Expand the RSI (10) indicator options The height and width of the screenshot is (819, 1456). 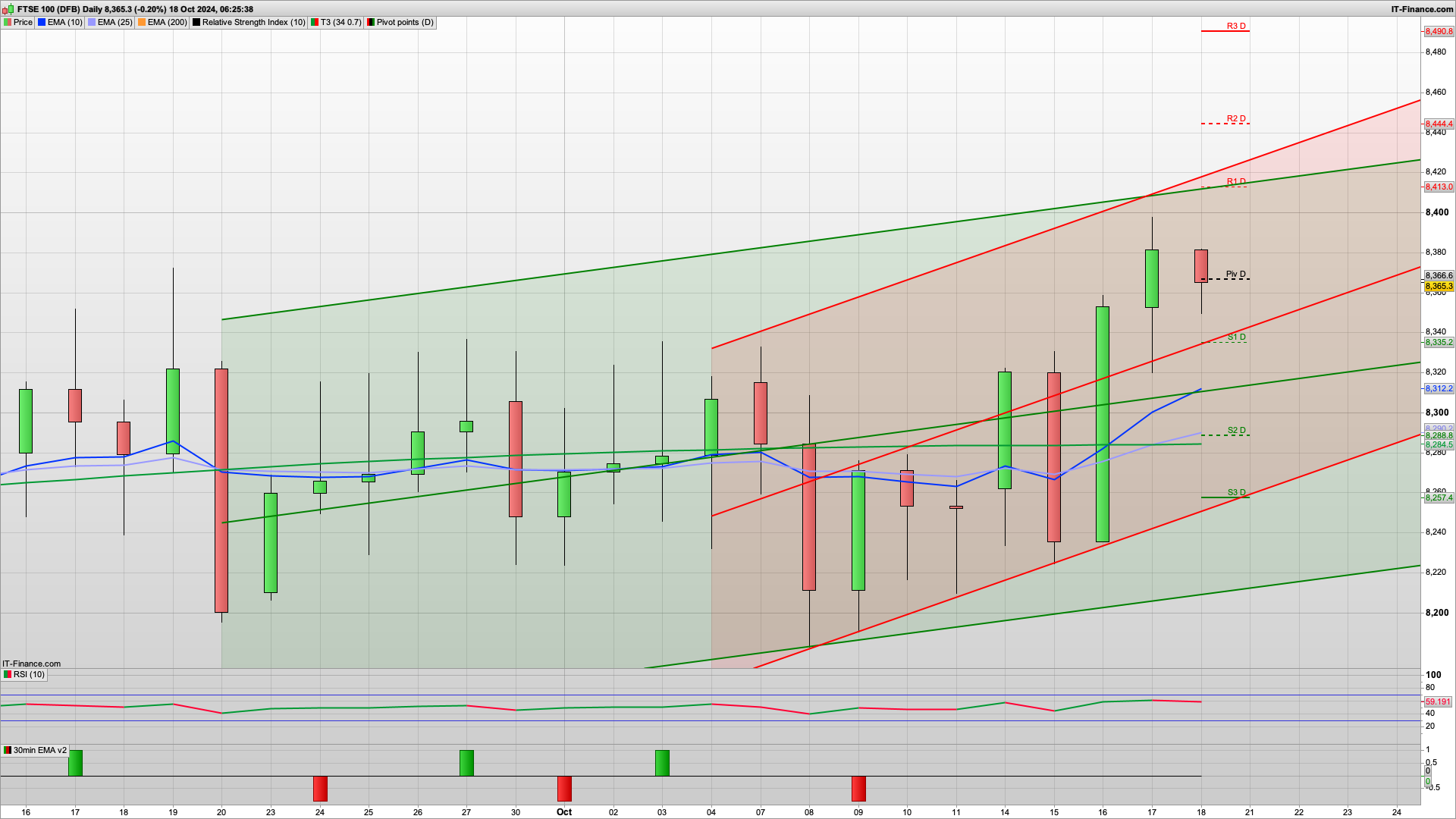click(30, 674)
